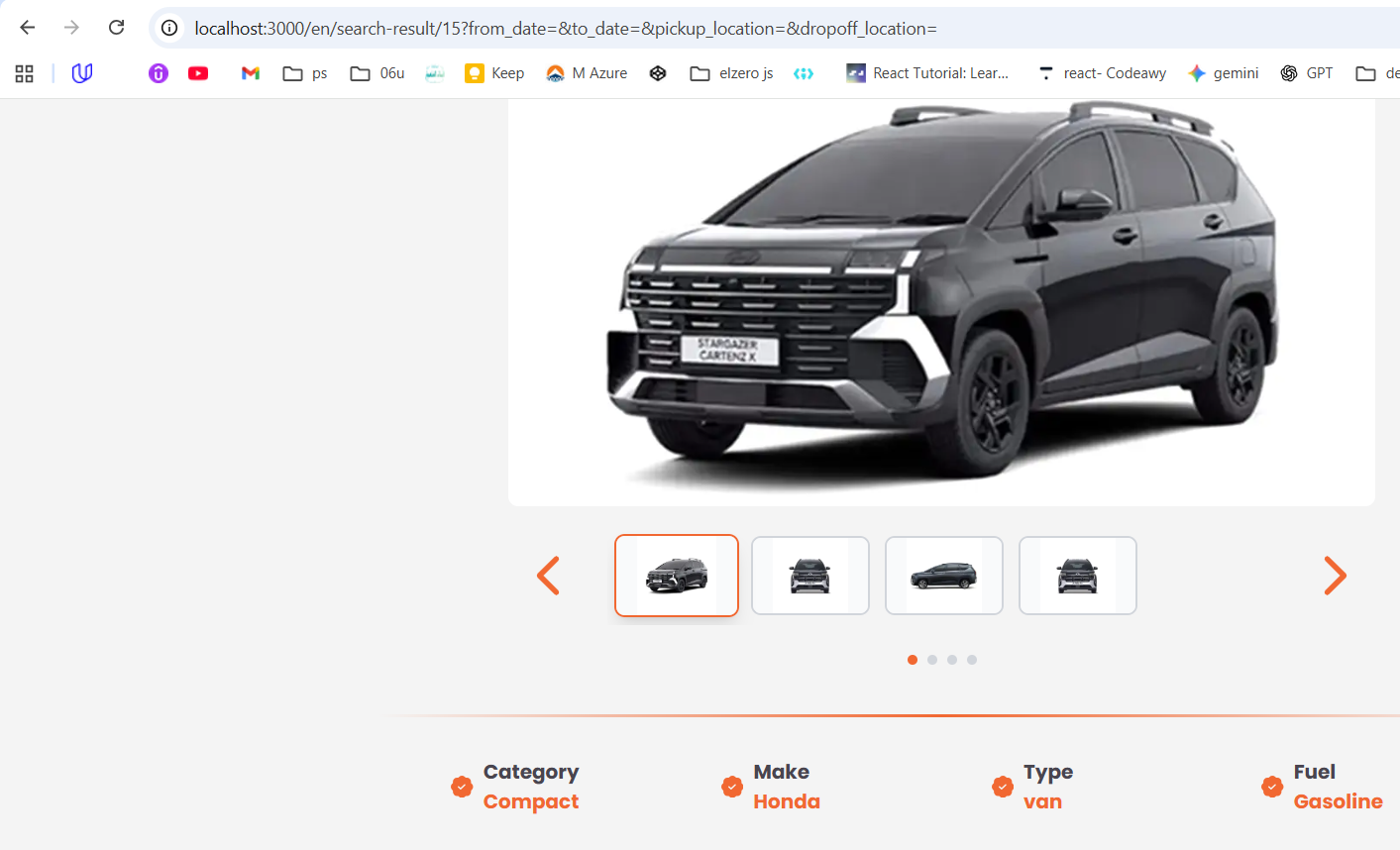This screenshot has width=1400, height=850.
Task: Click the Honda make value
Action: pyautogui.click(x=787, y=801)
